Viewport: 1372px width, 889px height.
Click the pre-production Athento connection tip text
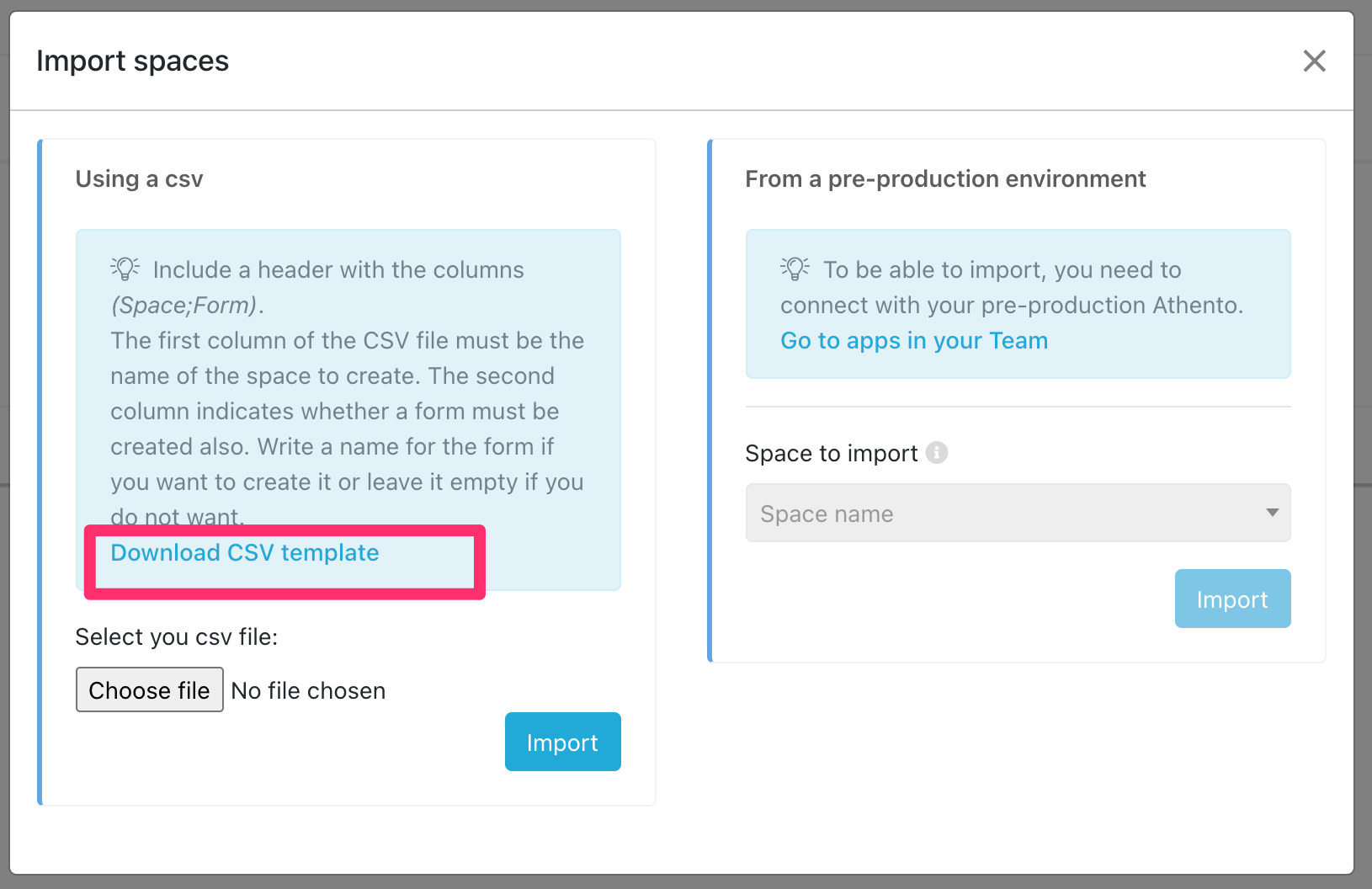click(1010, 287)
